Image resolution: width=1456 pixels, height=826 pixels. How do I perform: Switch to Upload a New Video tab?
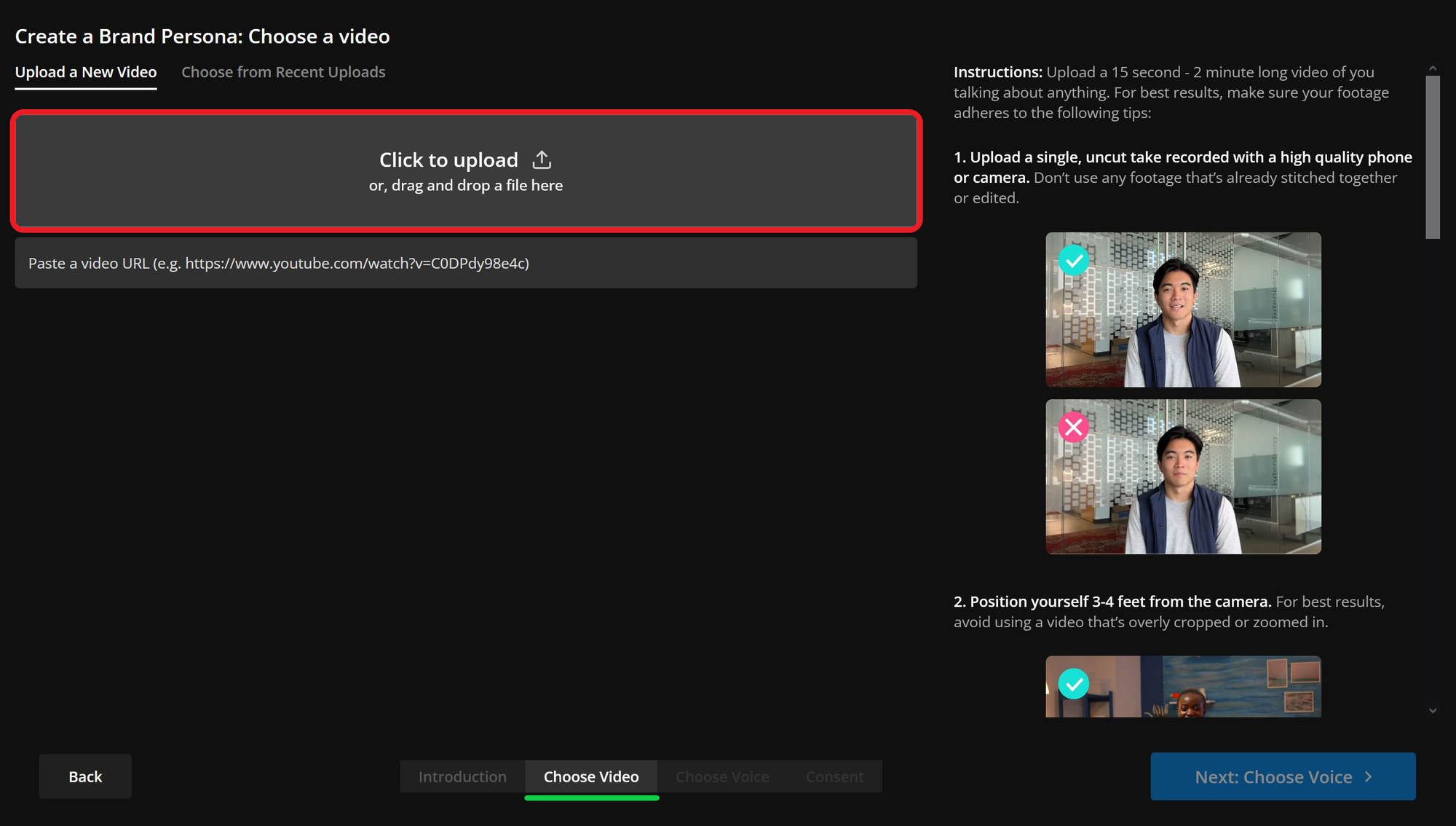click(86, 72)
